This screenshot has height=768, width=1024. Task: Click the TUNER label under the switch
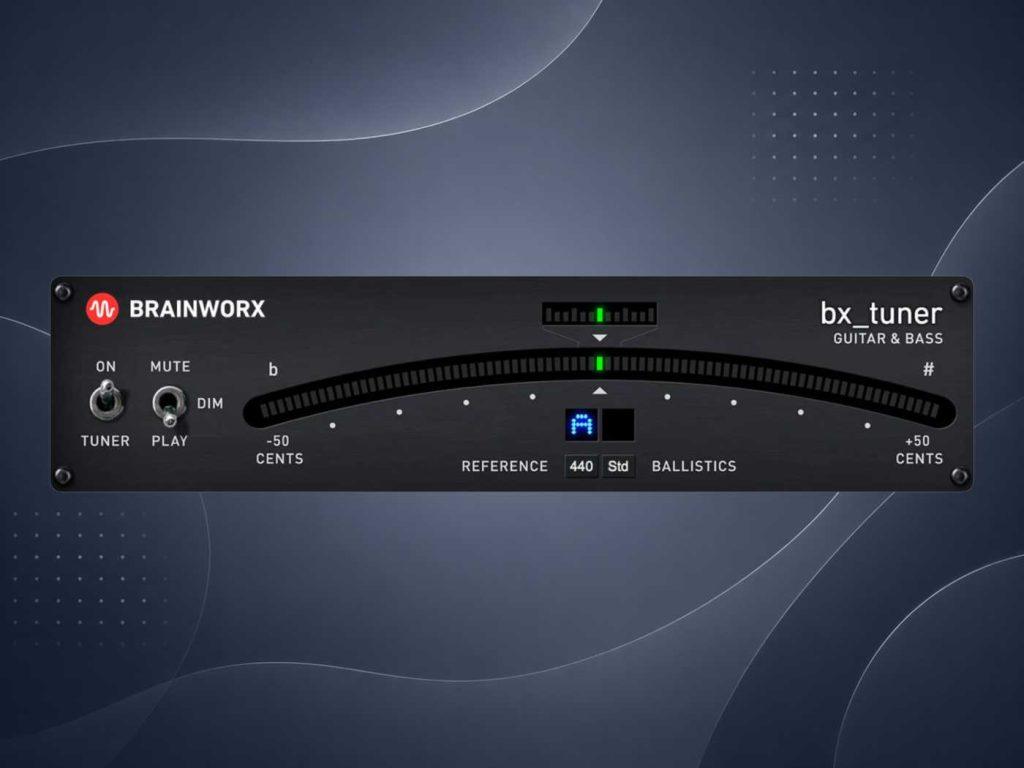point(105,441)
